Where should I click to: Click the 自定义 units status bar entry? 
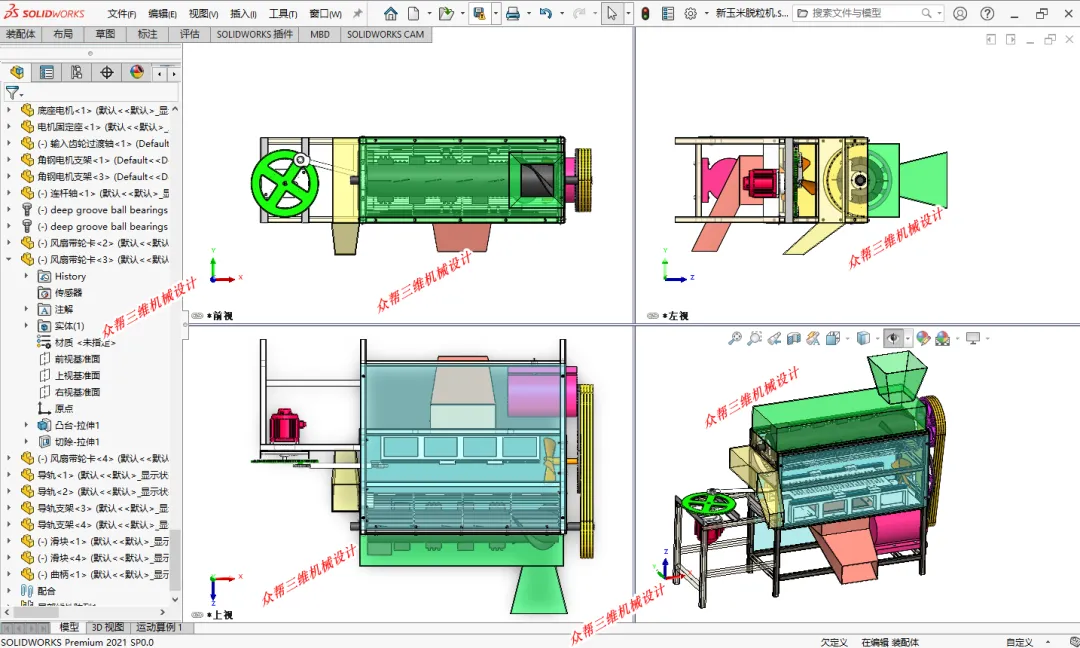tap(1019, 642)
